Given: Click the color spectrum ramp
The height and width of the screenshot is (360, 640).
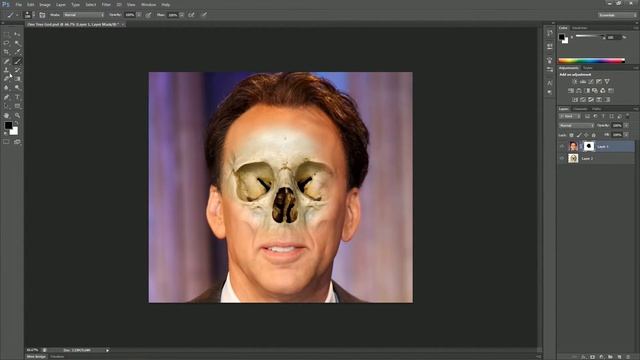Looking at the screenshot, I should coord(591,61).
